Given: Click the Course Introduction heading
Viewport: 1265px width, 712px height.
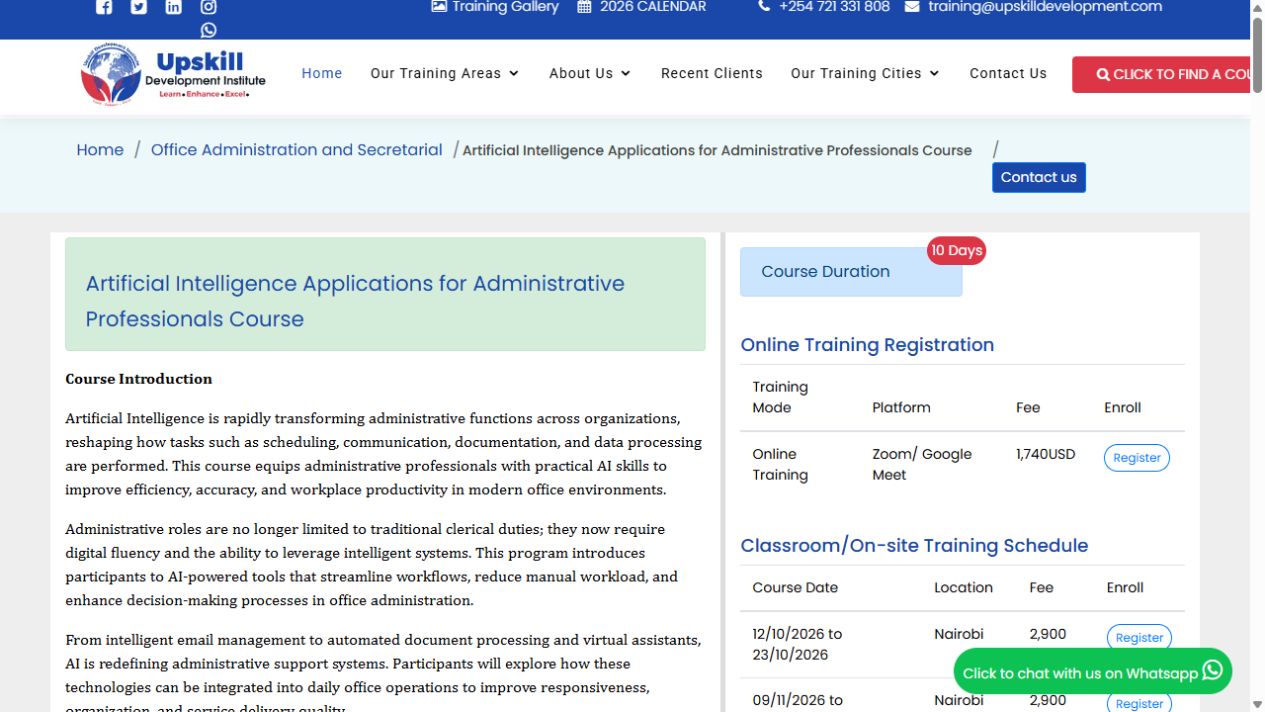Looking at the screenshot, I should tap(139, 379).
